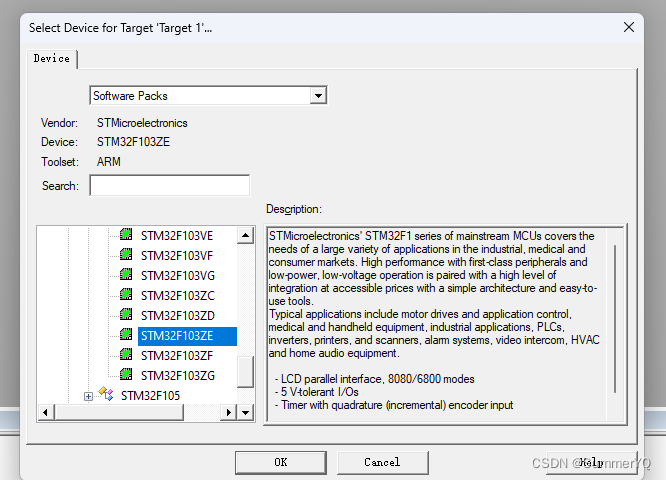Confirm device selection with OK

click(x=281, y=462)
